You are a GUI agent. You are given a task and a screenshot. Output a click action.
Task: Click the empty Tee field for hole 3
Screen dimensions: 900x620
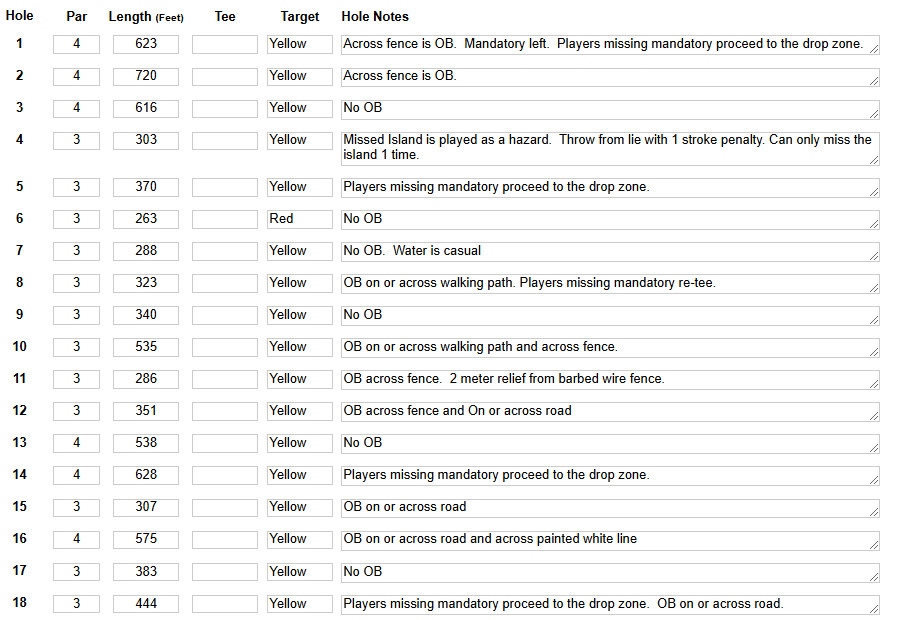225,108
